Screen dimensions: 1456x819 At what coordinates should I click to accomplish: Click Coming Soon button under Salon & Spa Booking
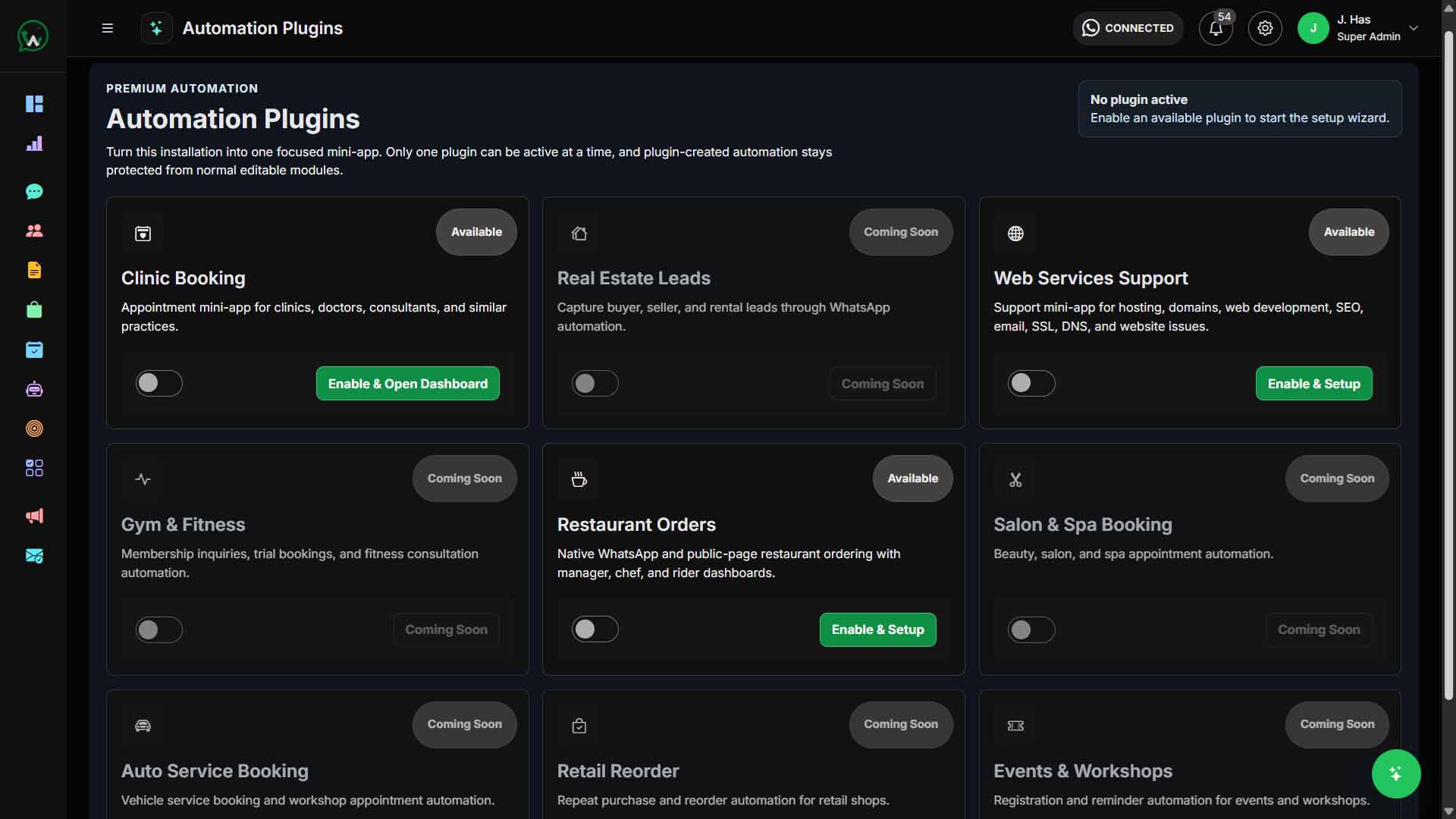(x=1319, y=629)
